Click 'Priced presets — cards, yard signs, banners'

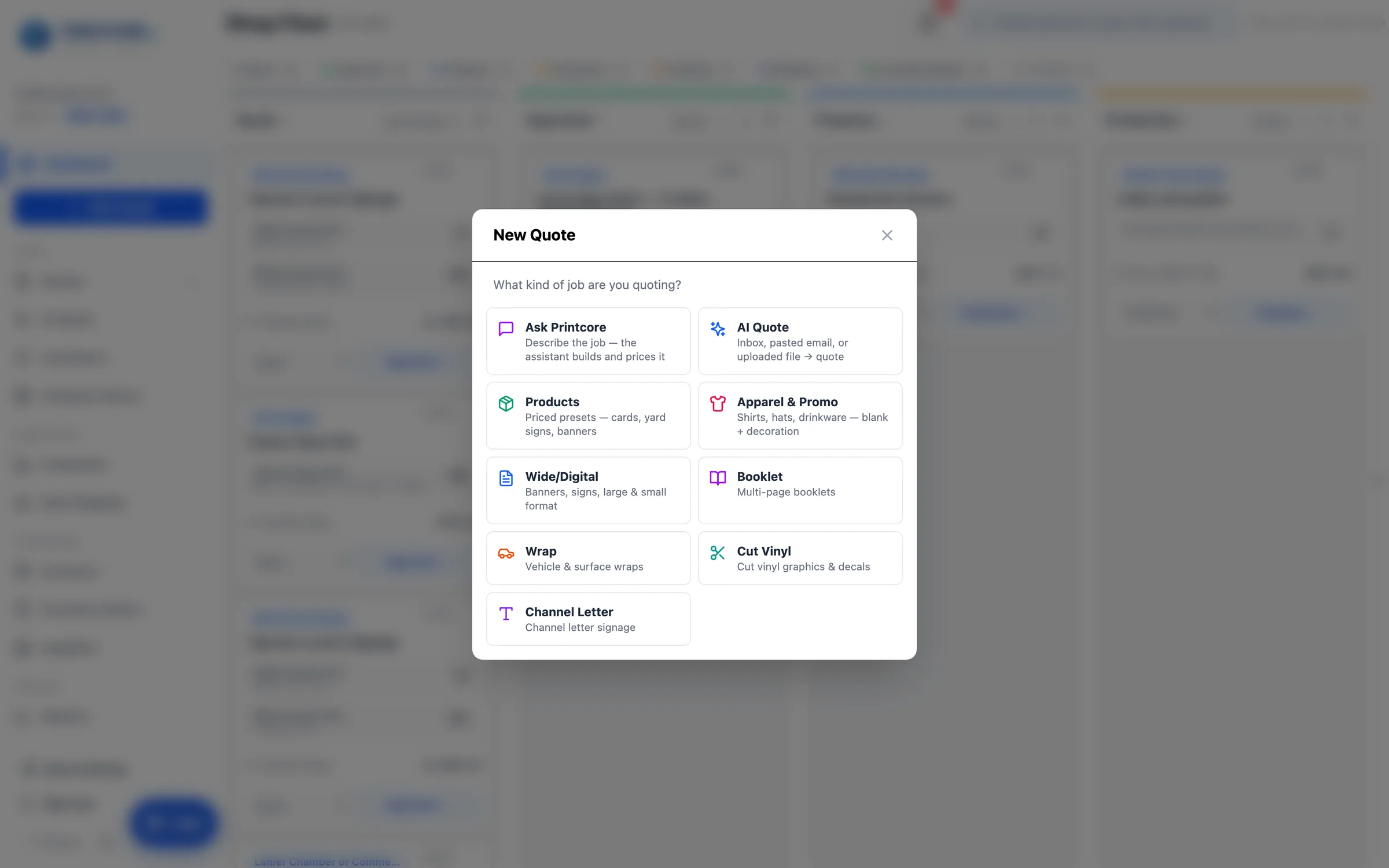click(x=595, y=424)
